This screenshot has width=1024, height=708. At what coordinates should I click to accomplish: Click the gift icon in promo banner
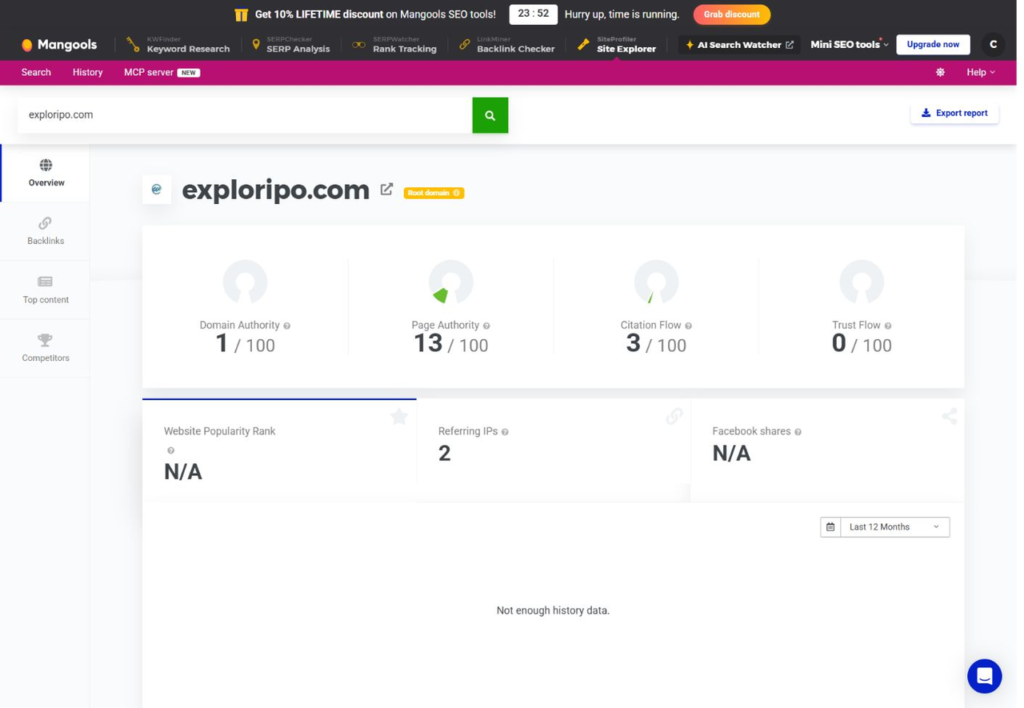pos(241,14)
